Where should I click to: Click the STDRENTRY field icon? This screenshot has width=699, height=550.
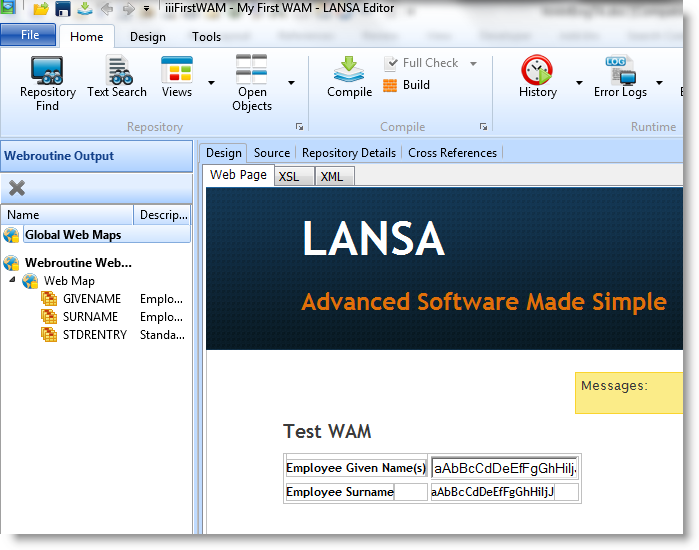click(x=49, y=335)
